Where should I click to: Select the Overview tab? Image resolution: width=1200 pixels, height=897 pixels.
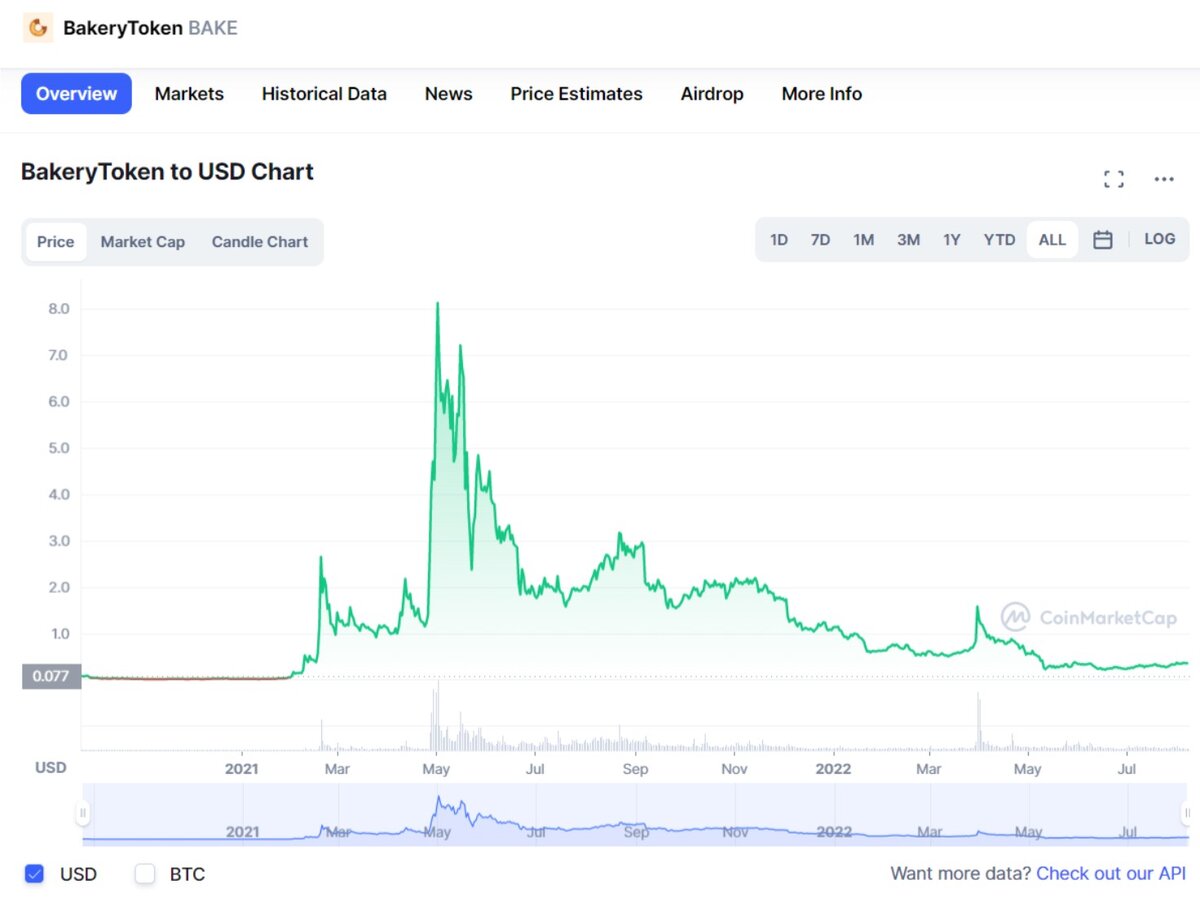point(76,94)
